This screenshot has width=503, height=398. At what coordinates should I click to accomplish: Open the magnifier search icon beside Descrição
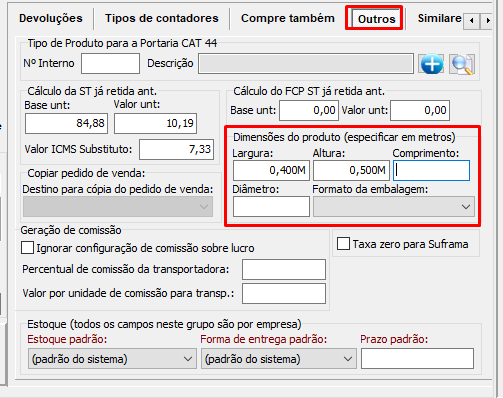point(462,64)
